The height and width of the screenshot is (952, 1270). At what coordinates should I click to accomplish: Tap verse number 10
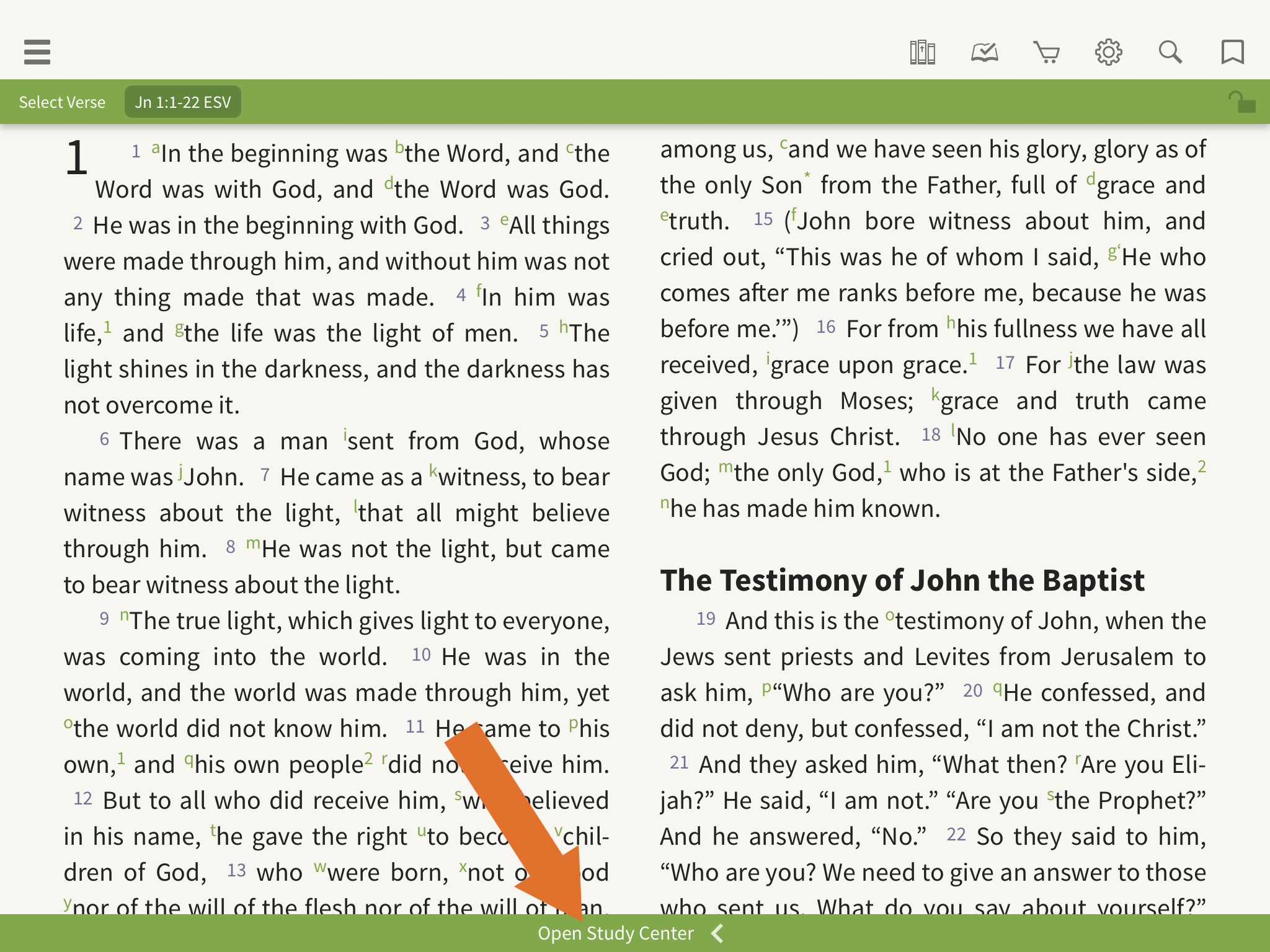(421, 654)
